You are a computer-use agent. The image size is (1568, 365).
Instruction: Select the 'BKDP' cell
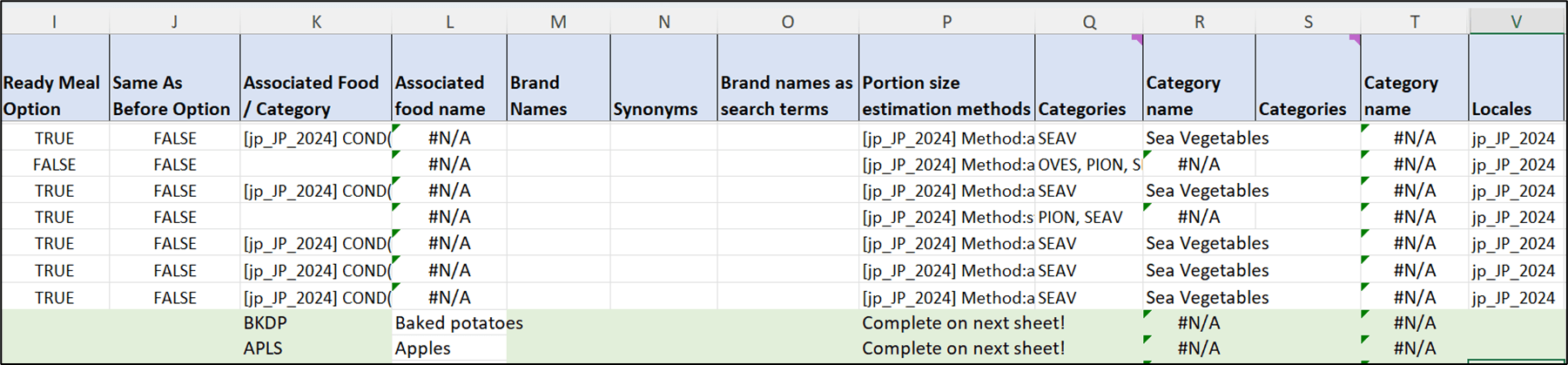[x=316, y=322]
